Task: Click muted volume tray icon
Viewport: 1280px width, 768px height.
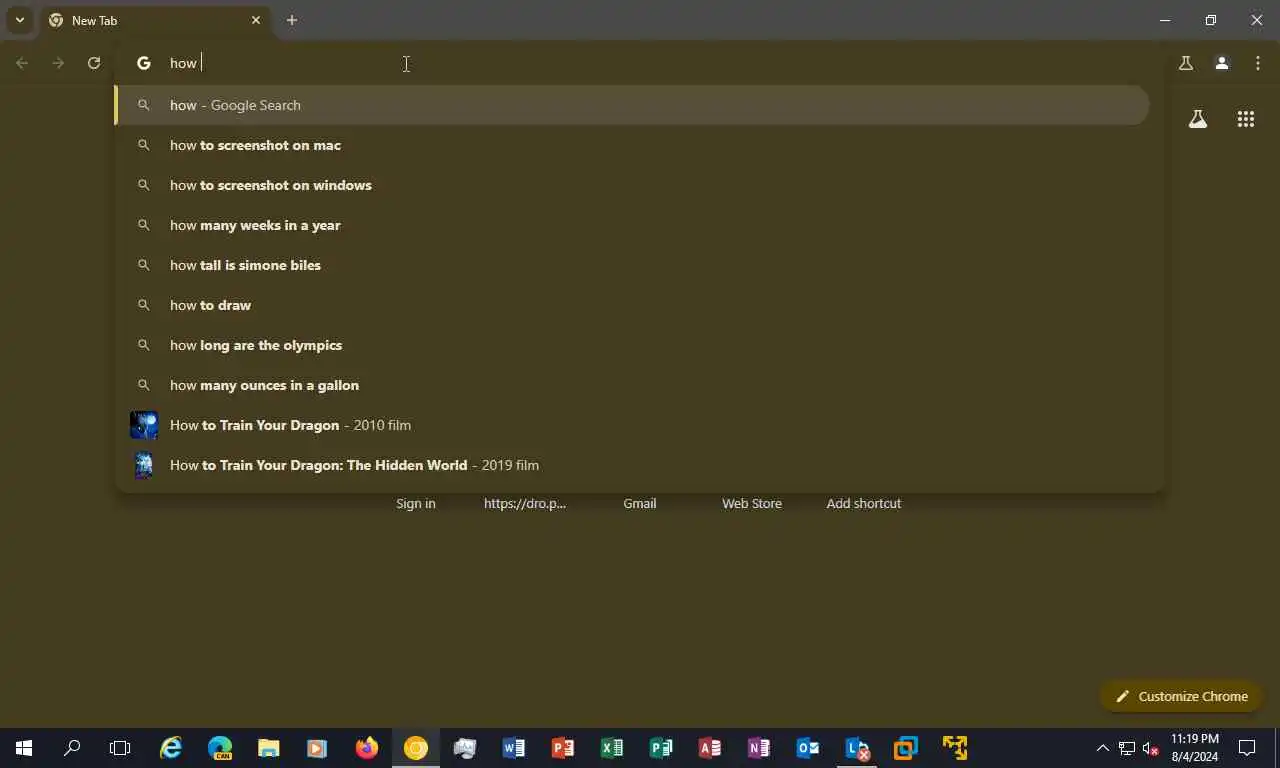Action: click(x=1150, y=748)
